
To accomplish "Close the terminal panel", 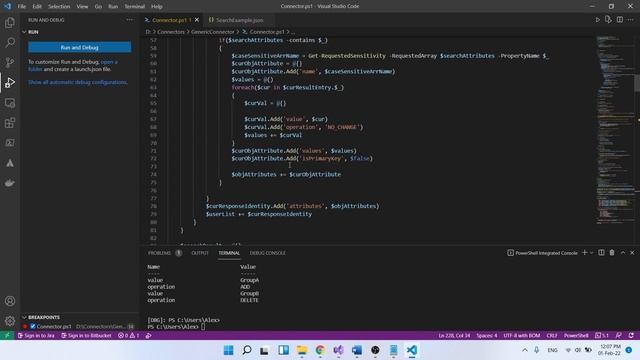I will pos(632,253).
